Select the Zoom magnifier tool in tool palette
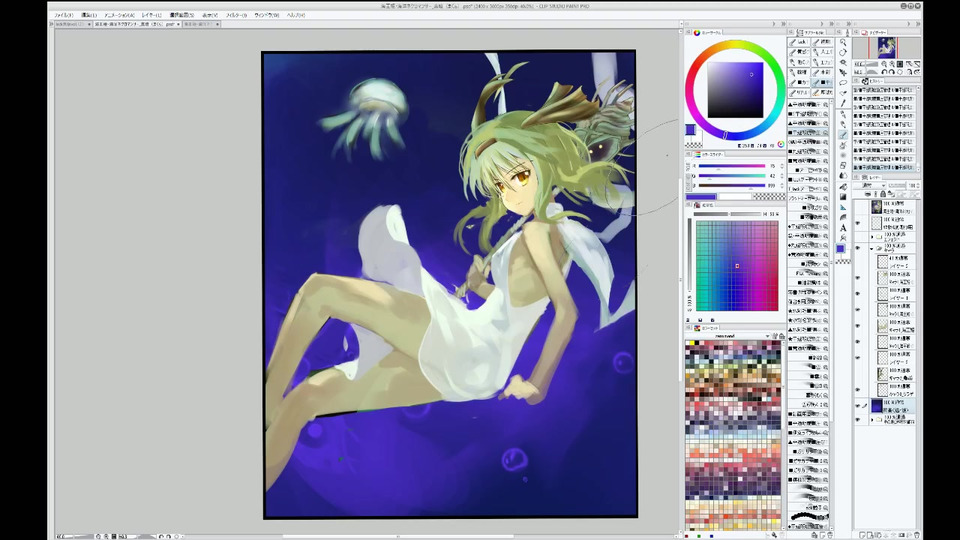Image resolution: width=960 pixels, height=540 pixels. point(843,43)
